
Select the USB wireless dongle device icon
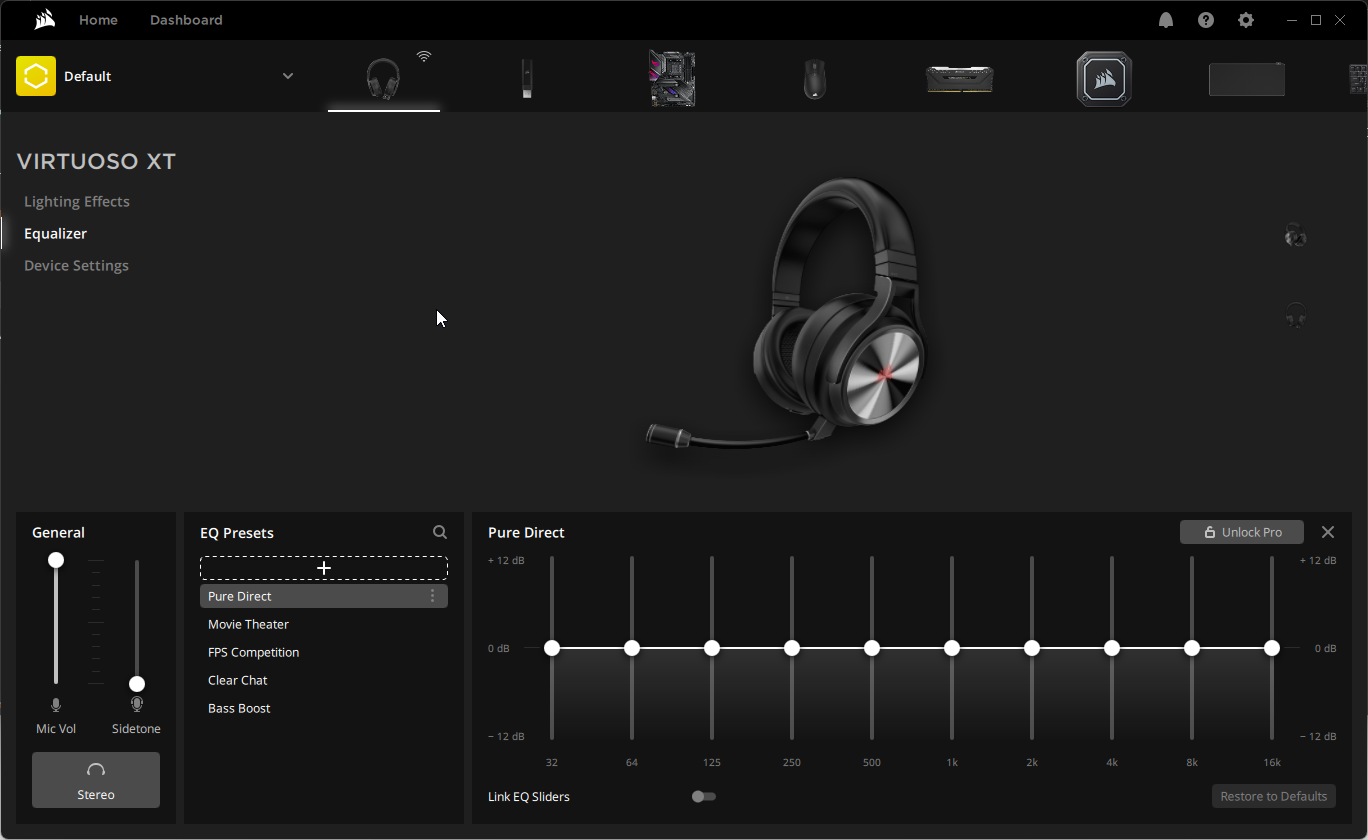pos(527,78)
